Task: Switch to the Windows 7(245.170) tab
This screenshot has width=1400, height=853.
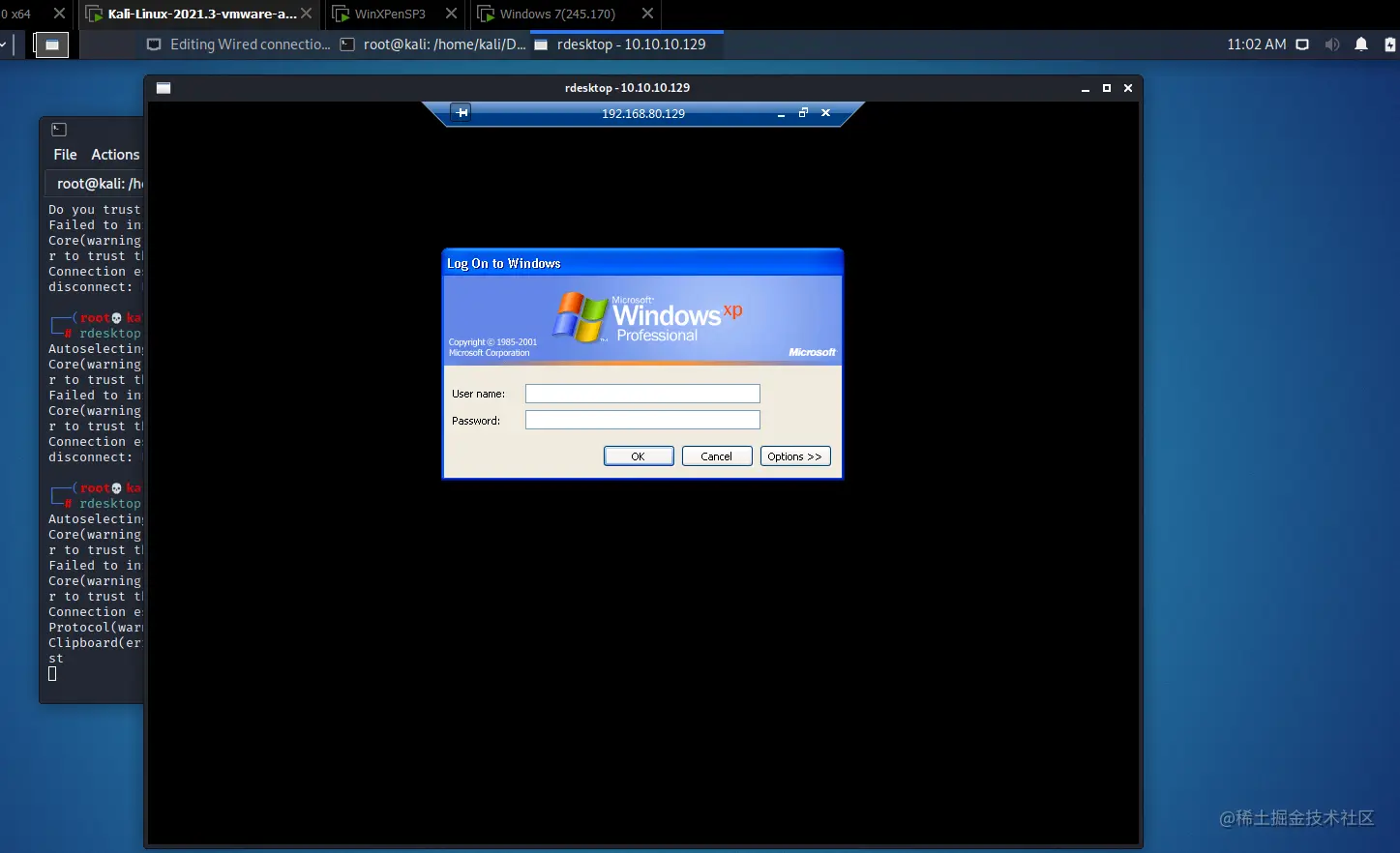Action: 554,14
